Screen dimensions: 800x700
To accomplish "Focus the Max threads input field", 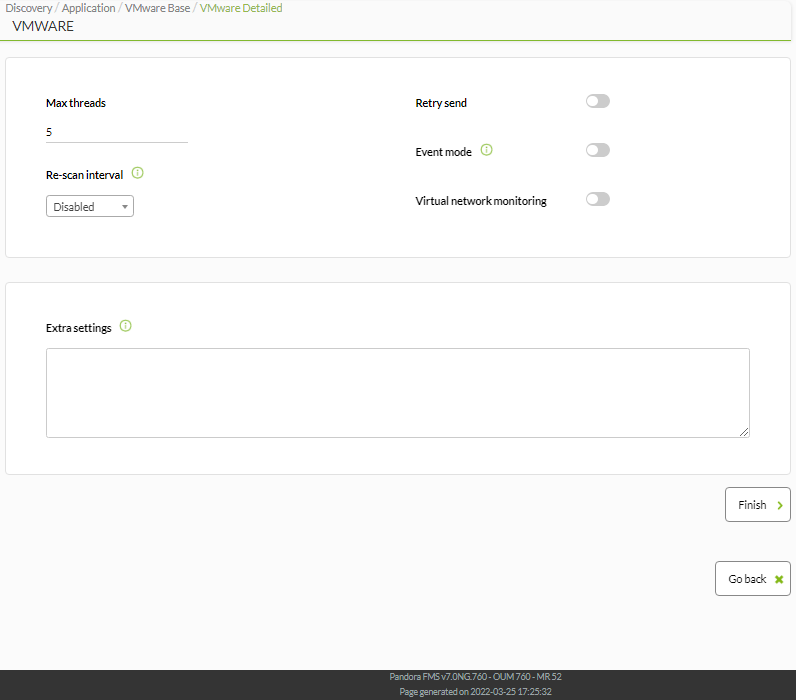I will point(117,132).
